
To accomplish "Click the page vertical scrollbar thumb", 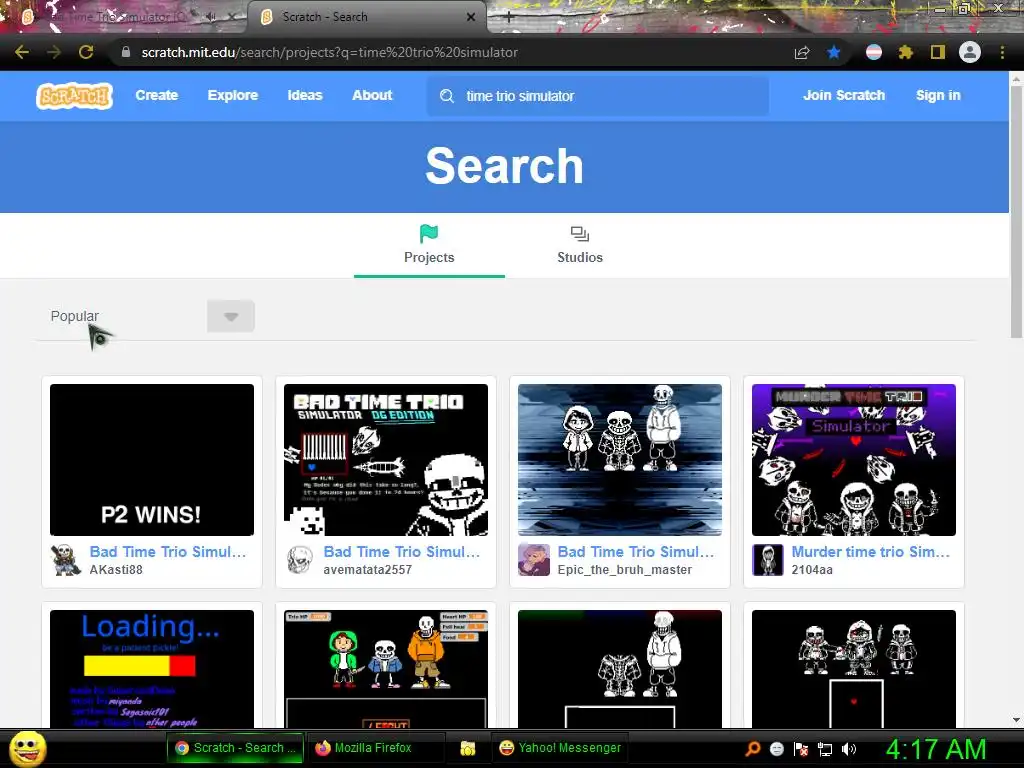I will (x=1016, y=212).
